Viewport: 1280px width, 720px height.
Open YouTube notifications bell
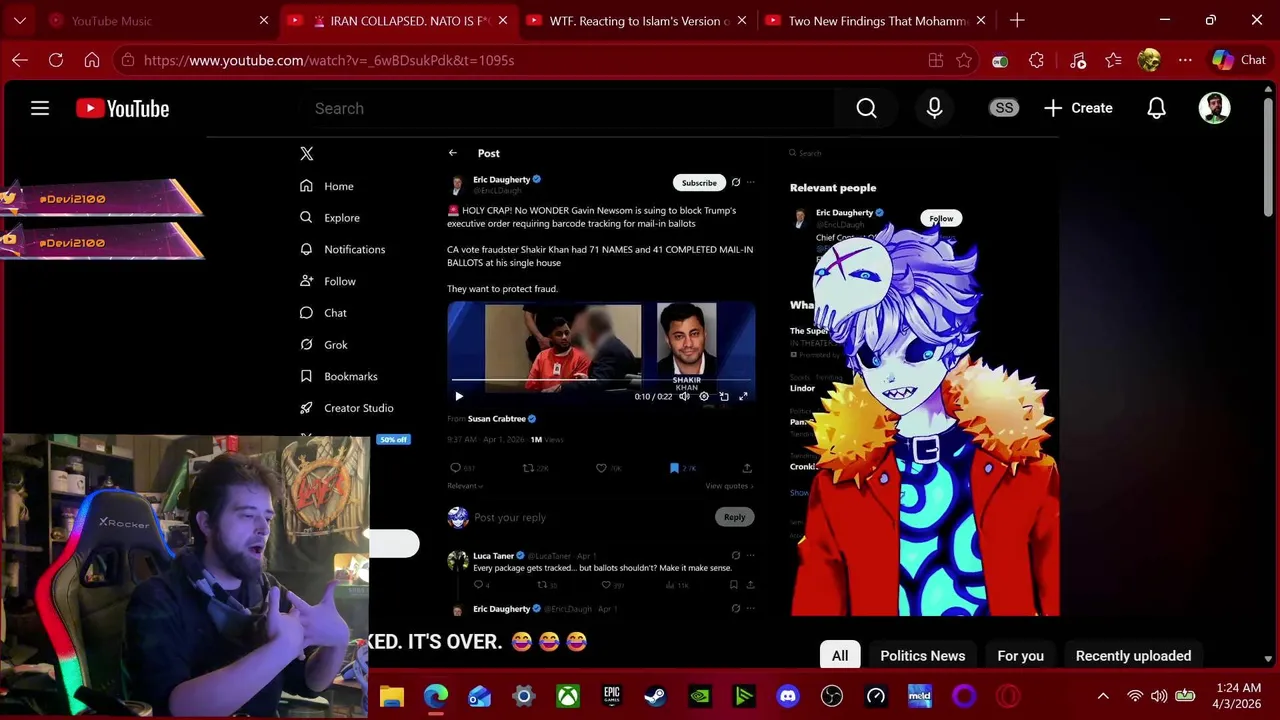1156,108
